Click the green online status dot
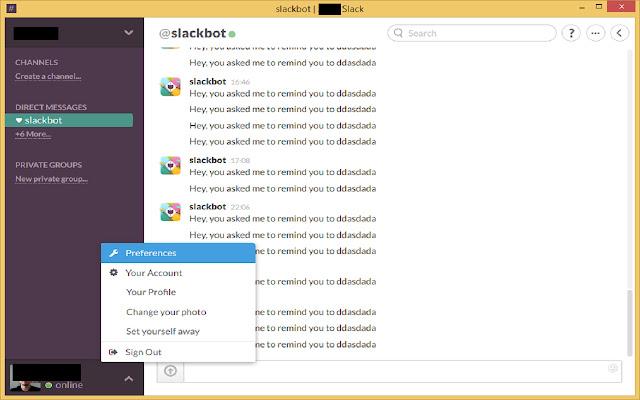The height and width of the screenshot is (400, 640). (x=49, y=385)
